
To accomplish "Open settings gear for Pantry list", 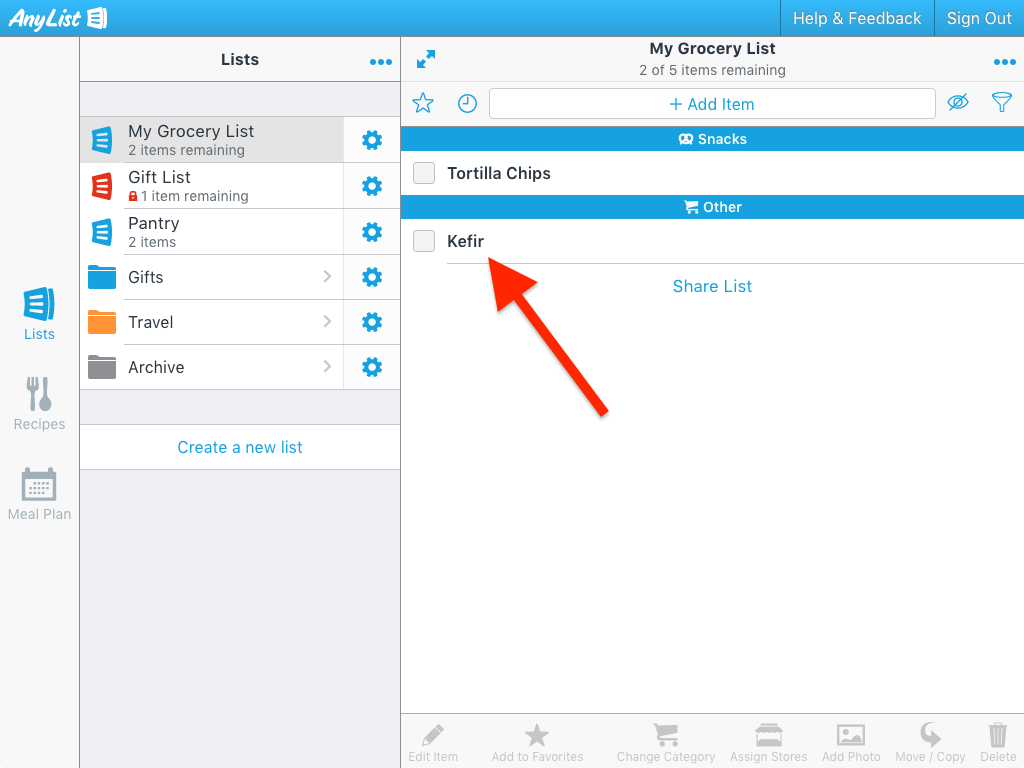I will tap(372, 232).
